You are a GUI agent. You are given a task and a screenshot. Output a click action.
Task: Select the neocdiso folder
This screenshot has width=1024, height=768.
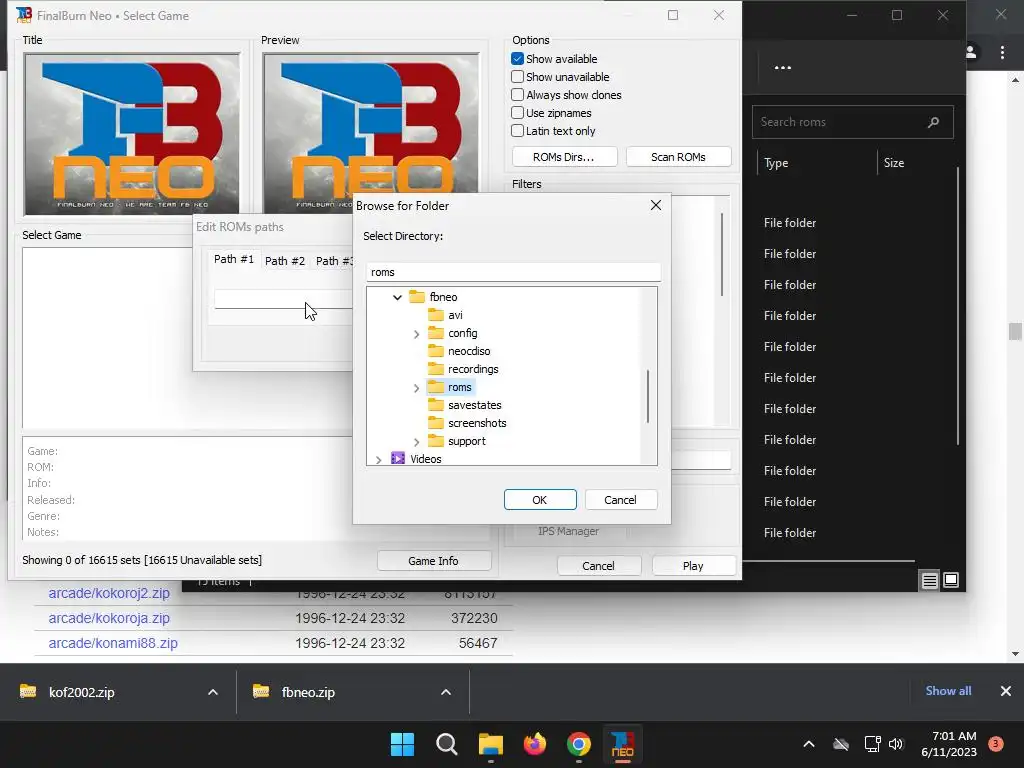[x=469, y=351]
